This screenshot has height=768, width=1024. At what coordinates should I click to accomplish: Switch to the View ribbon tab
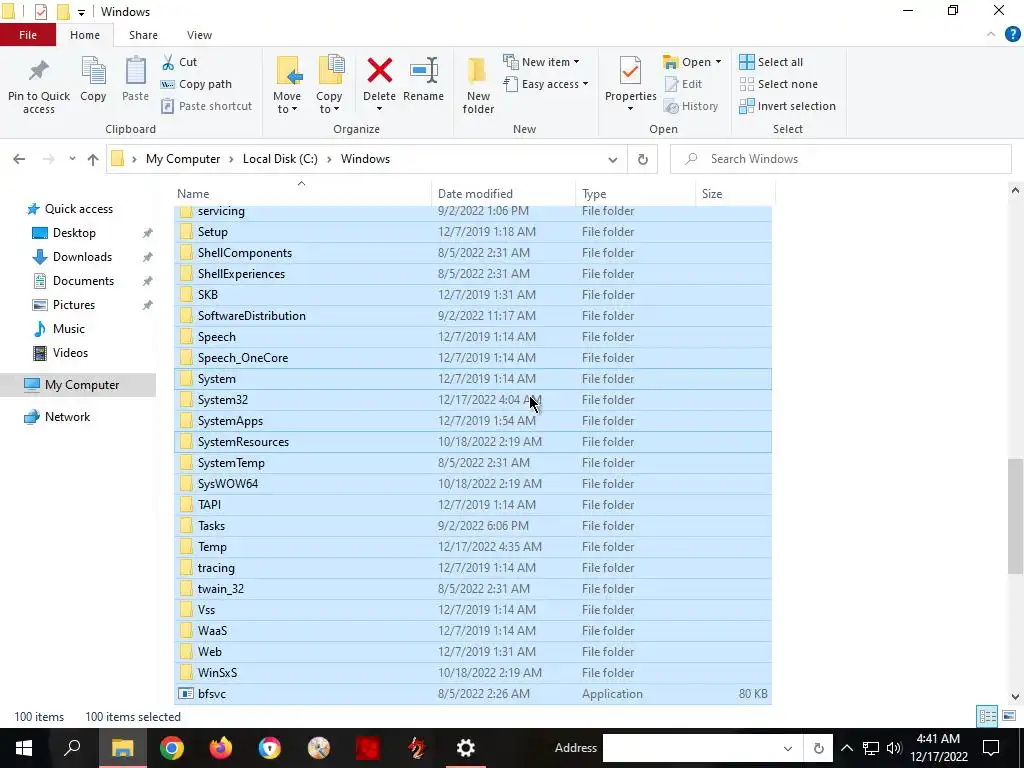(x=199, y=35)
